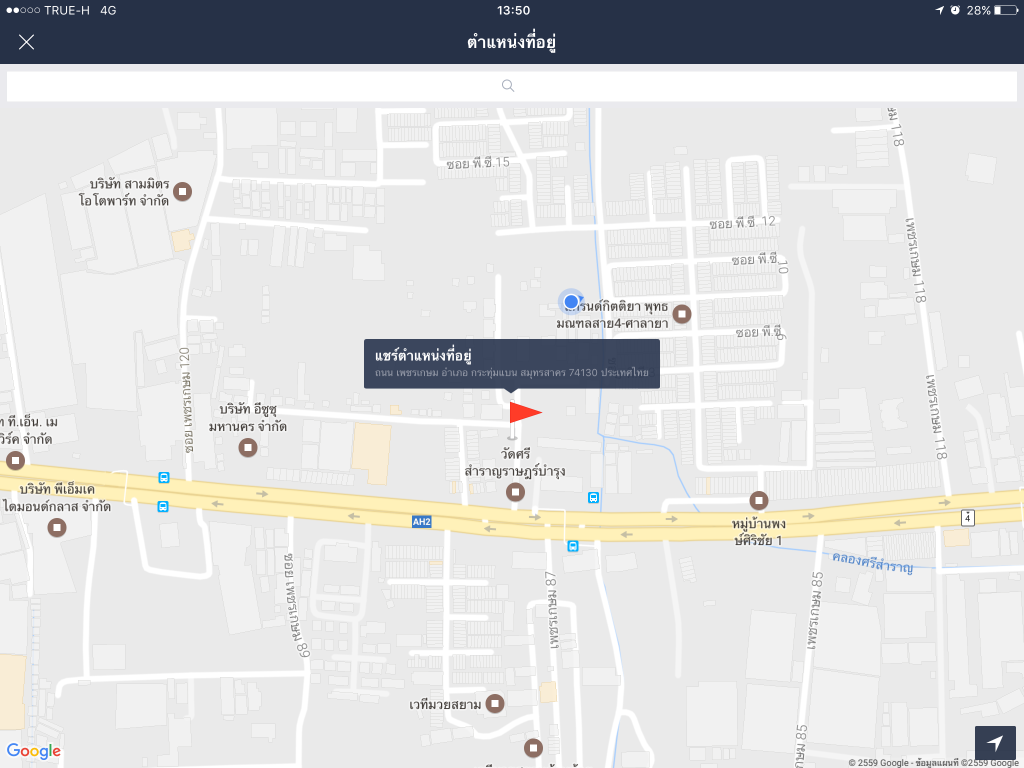The width and height of the screenshot is (1024, 768).
Task: Tap the location search field
Action: (511, 86)
